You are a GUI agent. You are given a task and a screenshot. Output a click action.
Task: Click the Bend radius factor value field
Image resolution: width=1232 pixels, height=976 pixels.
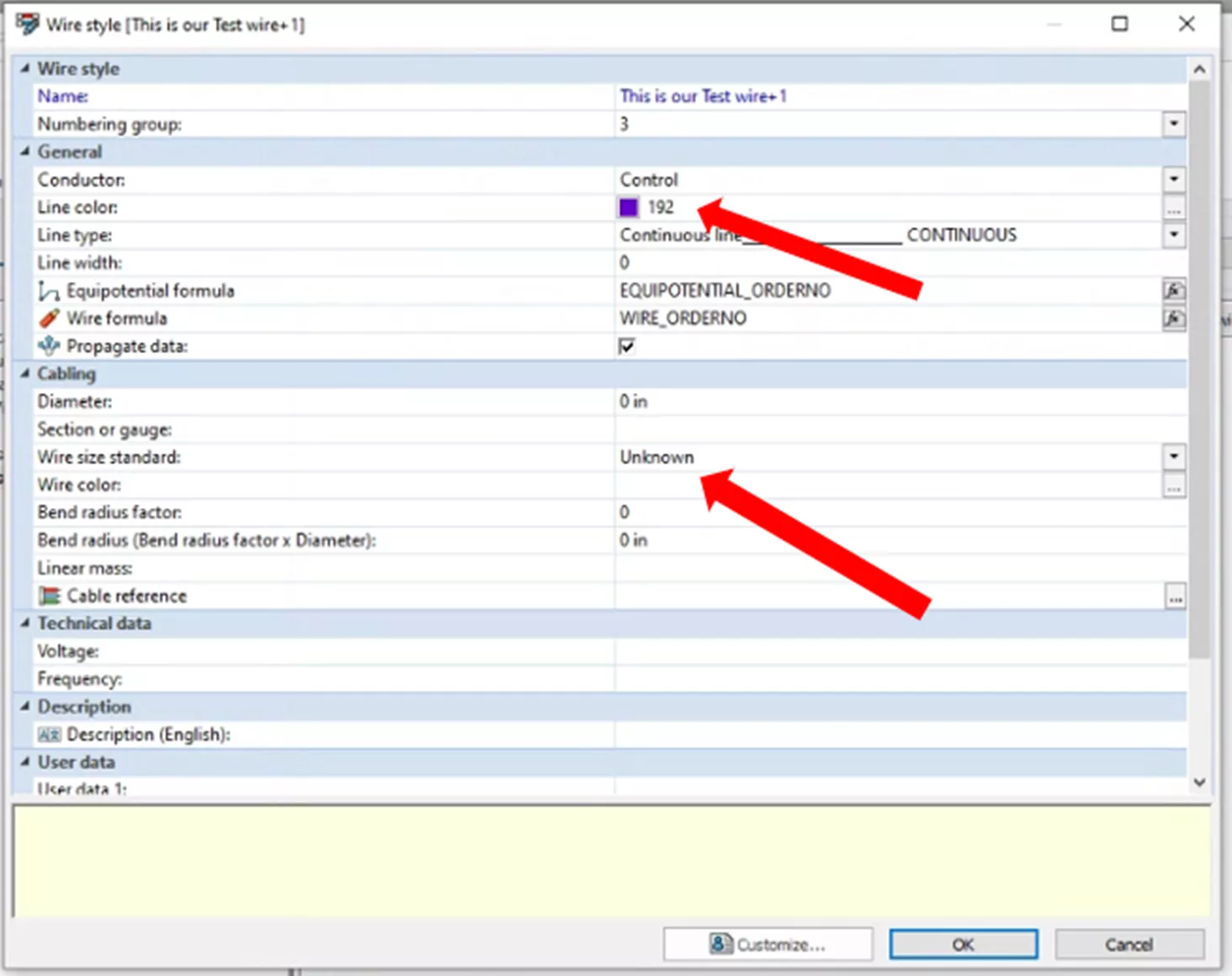point(900,512)
